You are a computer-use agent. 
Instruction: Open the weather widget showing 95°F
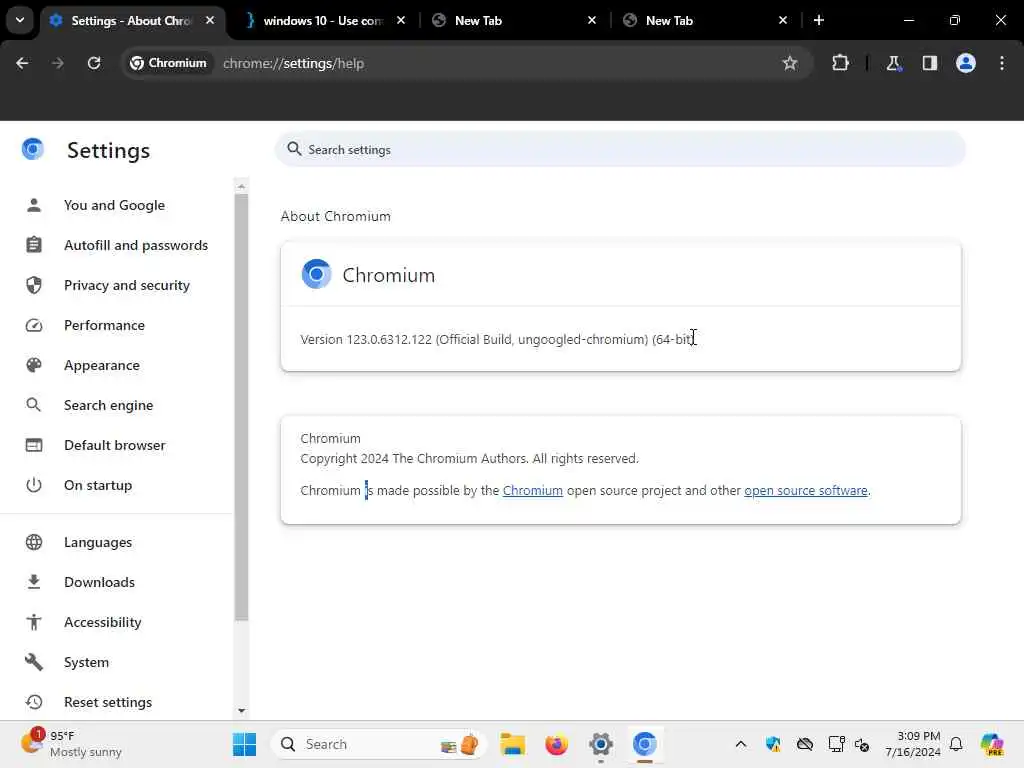pos(71,744)
